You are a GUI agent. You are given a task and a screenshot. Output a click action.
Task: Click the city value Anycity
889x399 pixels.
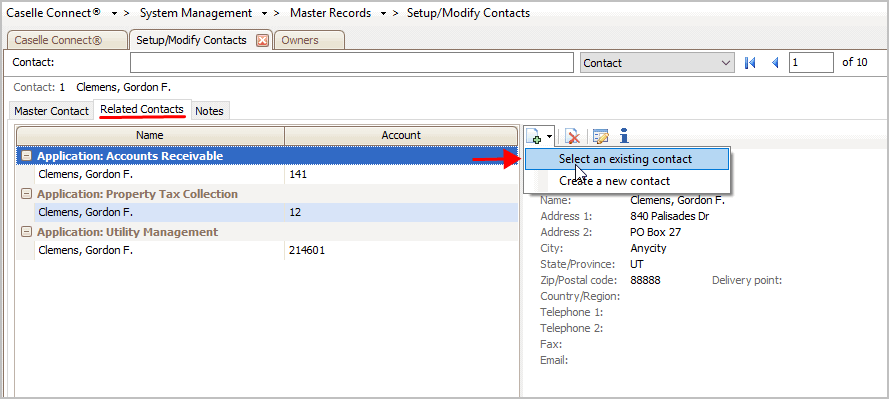tap(648, 248)
